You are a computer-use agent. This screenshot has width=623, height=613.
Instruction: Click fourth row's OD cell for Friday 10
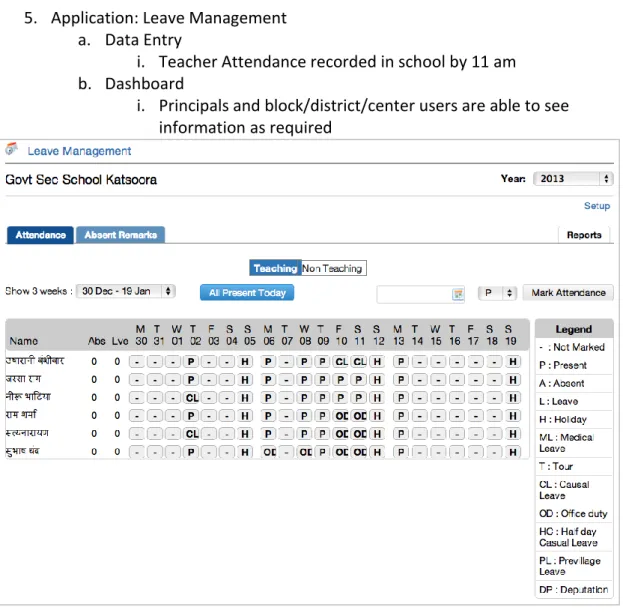tap(341, 416)
